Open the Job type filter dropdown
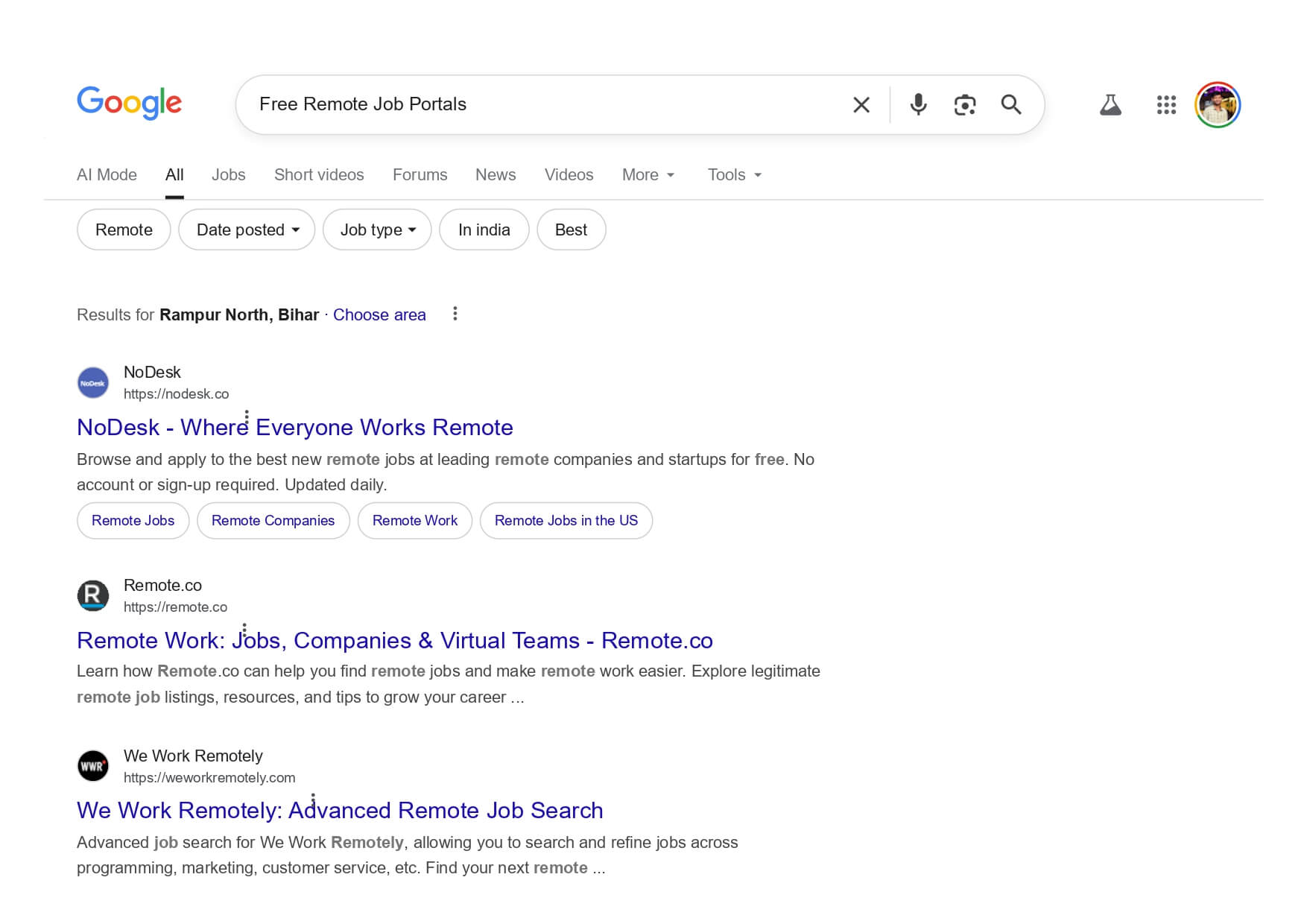1307x924 pixels. (x=377, y=230)
